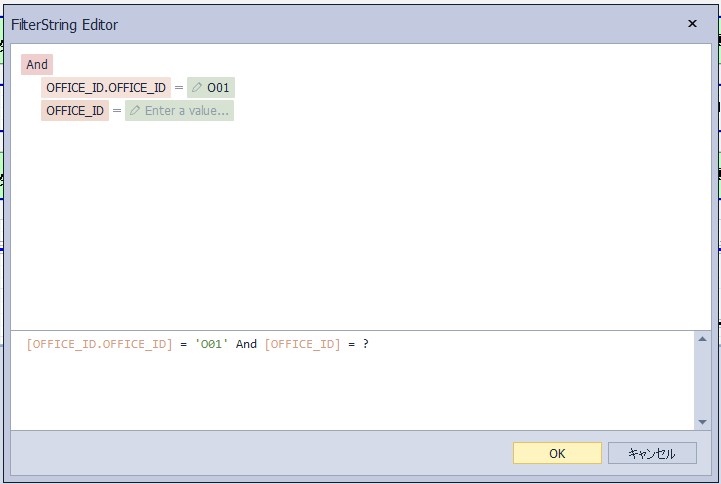The image size is (721, 484).
Task: Click equals operator of the second condition
Action: pos(117,111)
